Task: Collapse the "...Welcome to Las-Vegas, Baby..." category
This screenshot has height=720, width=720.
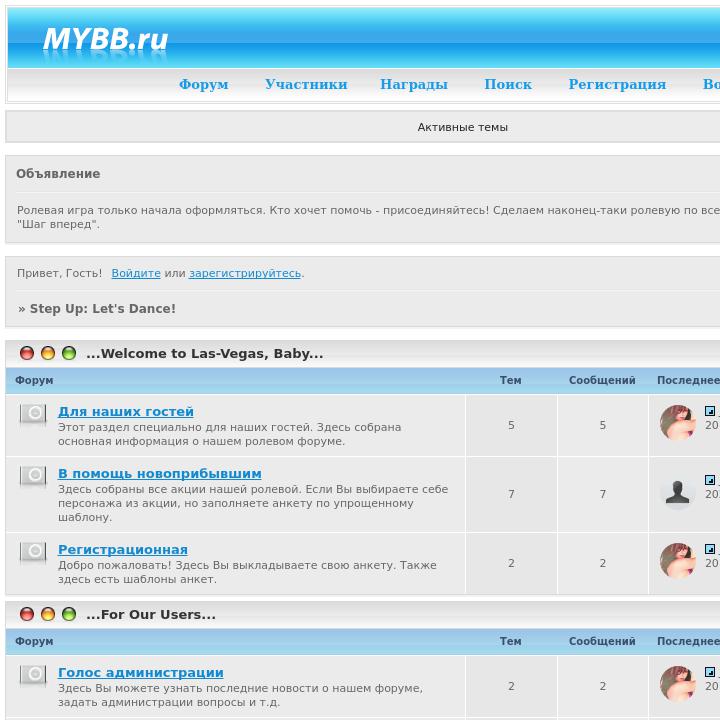Action: (204, 353)
